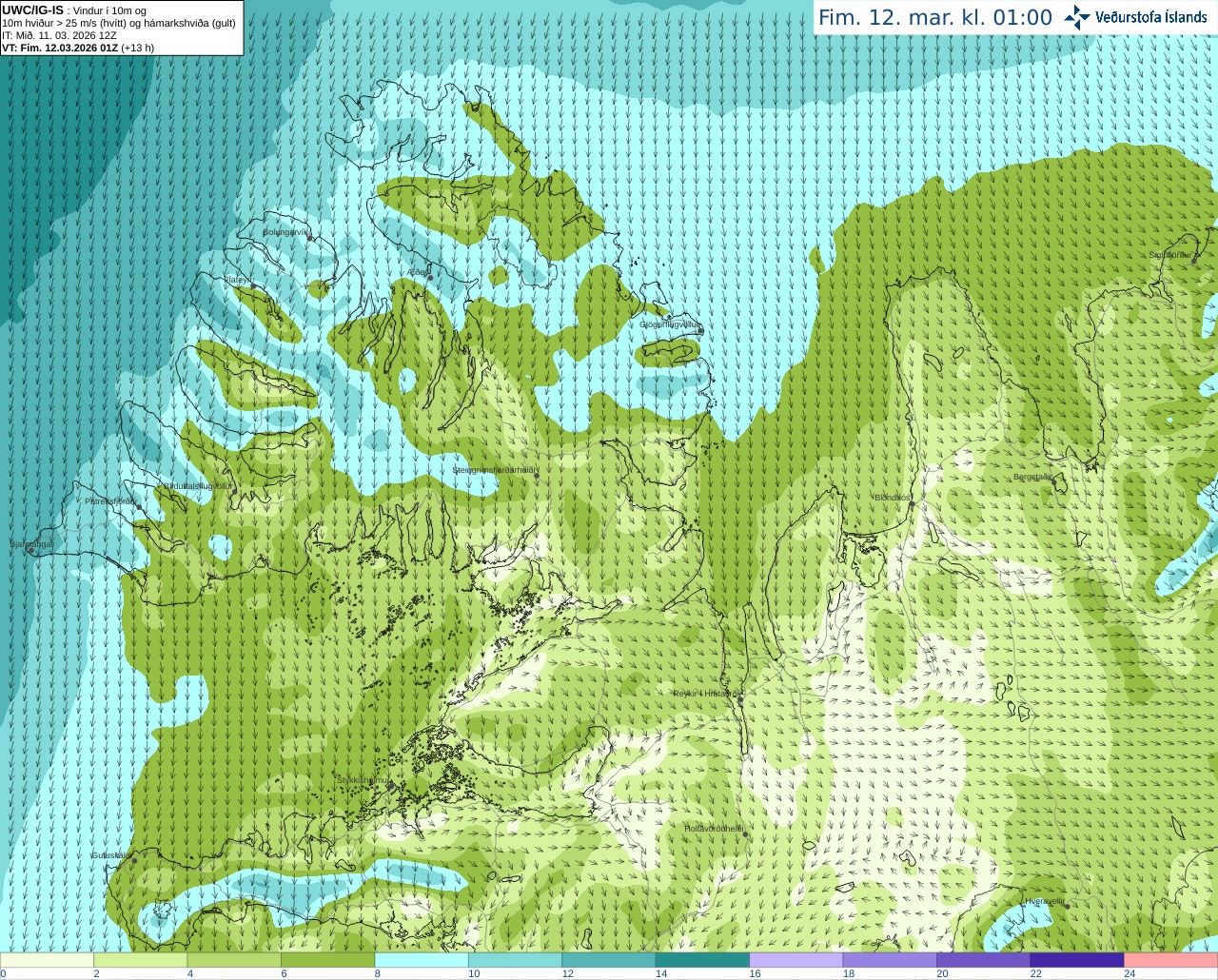Click the legend scale value 6
The height and width of the screenshot is (980, 1218).
click(x=284, y=973)
